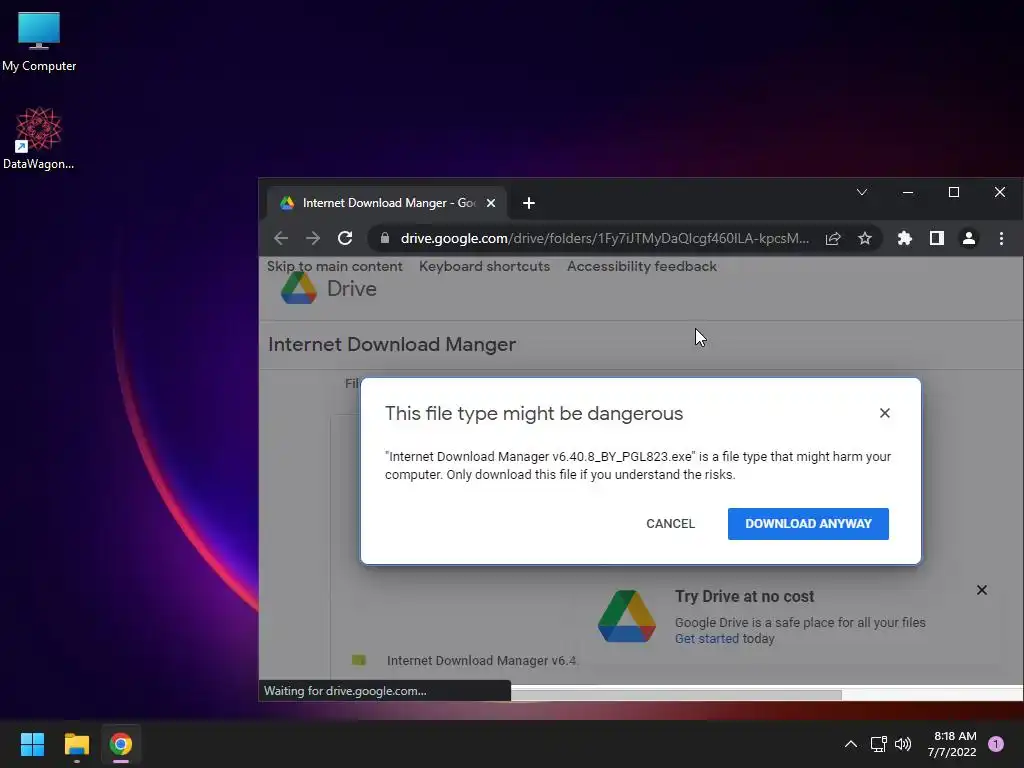The height and width of the screenshot is (768, 1024).
Task: Show hidden system tray icons
Action: (851, 744)
